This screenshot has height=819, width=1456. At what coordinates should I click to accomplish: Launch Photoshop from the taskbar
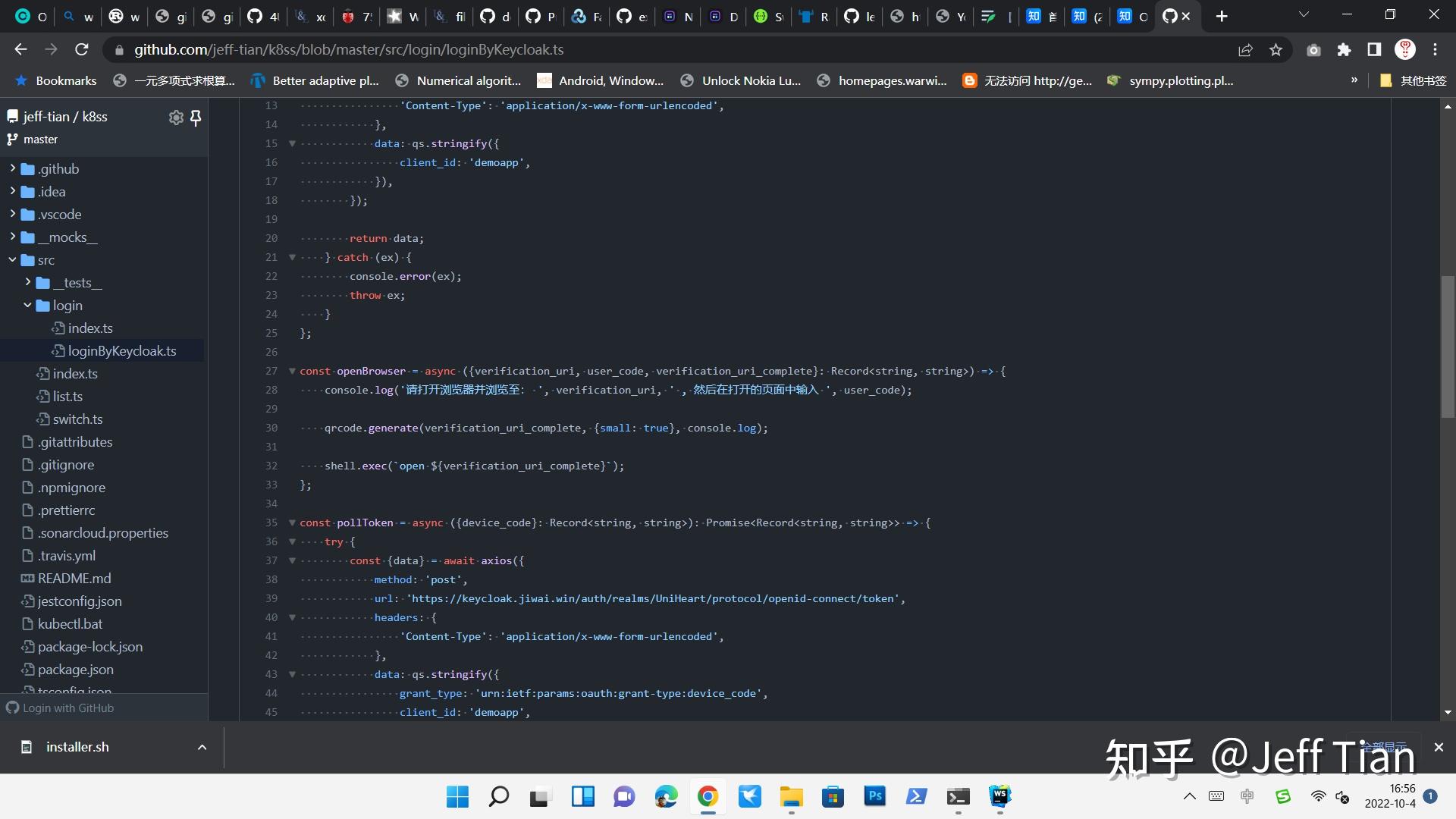(874, 797)
